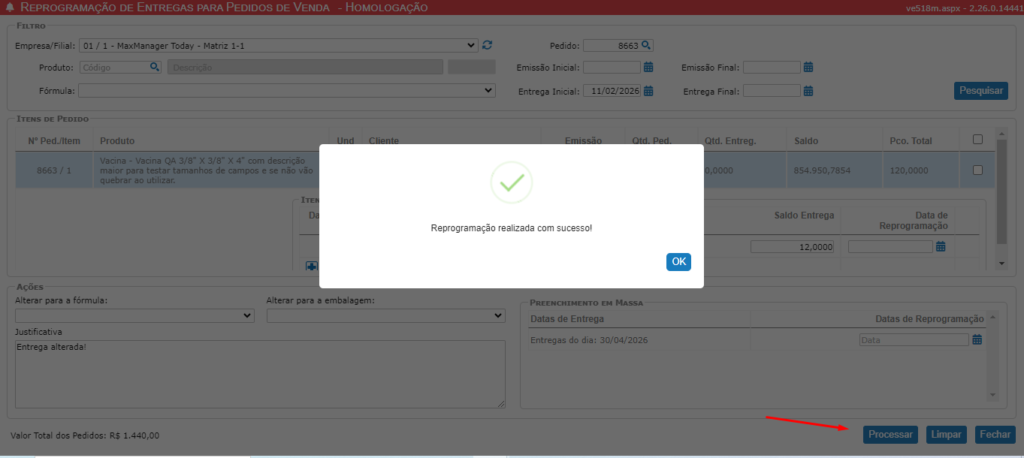Click the Produto code search magnifier
Viewport: 1024px width, 458px height.
154,67
